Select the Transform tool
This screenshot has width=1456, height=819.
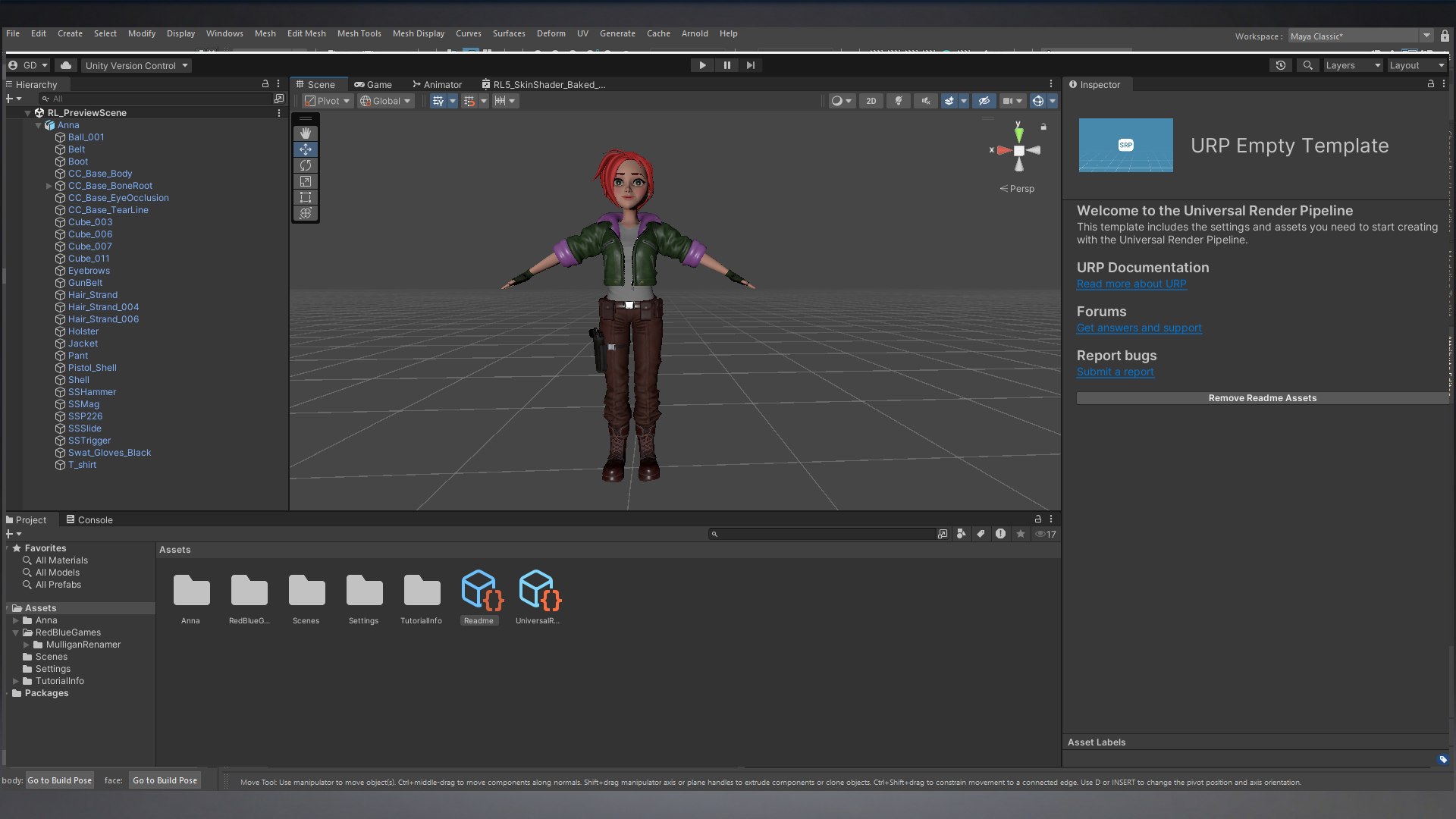[306, 213]
